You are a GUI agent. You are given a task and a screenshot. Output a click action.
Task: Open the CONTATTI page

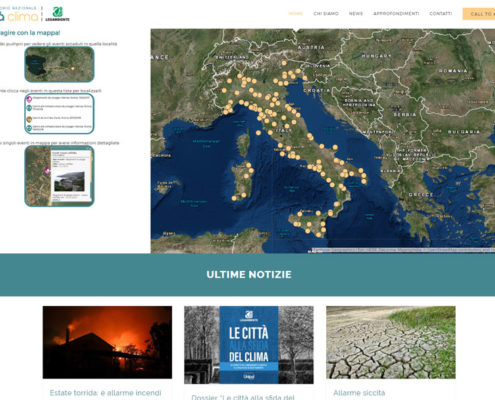point(441,14)
